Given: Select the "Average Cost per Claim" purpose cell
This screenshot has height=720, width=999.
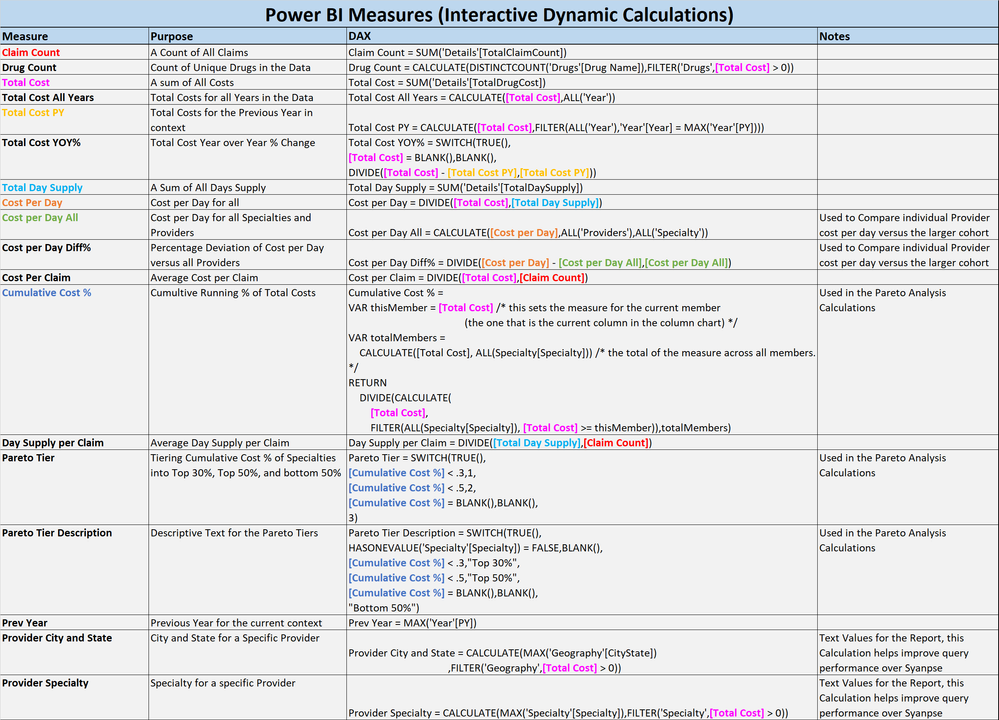Looking at the screenshot, I should pos(248,277).
